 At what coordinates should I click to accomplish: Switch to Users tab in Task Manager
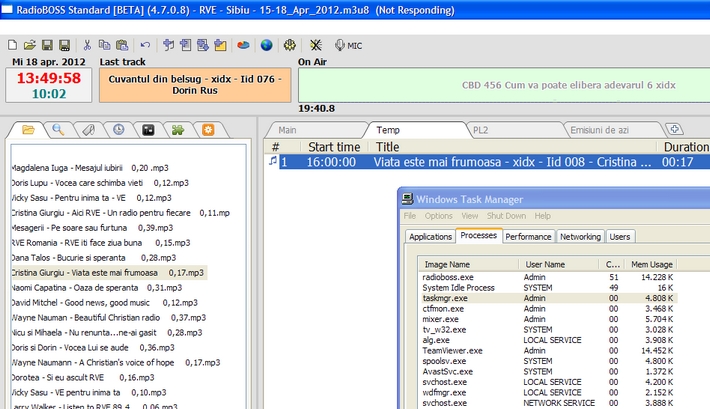pyautogui.click(x=619, y=236)
